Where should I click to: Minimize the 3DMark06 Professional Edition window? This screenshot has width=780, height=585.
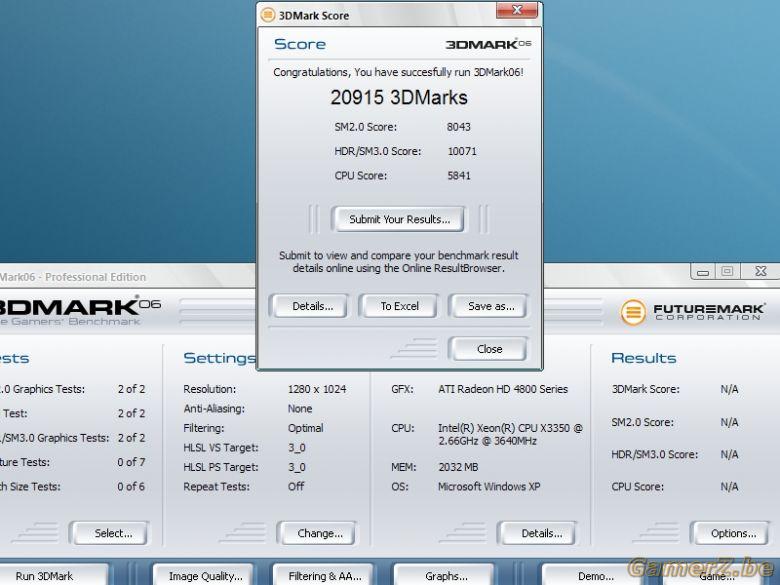(x=703, y=272)
